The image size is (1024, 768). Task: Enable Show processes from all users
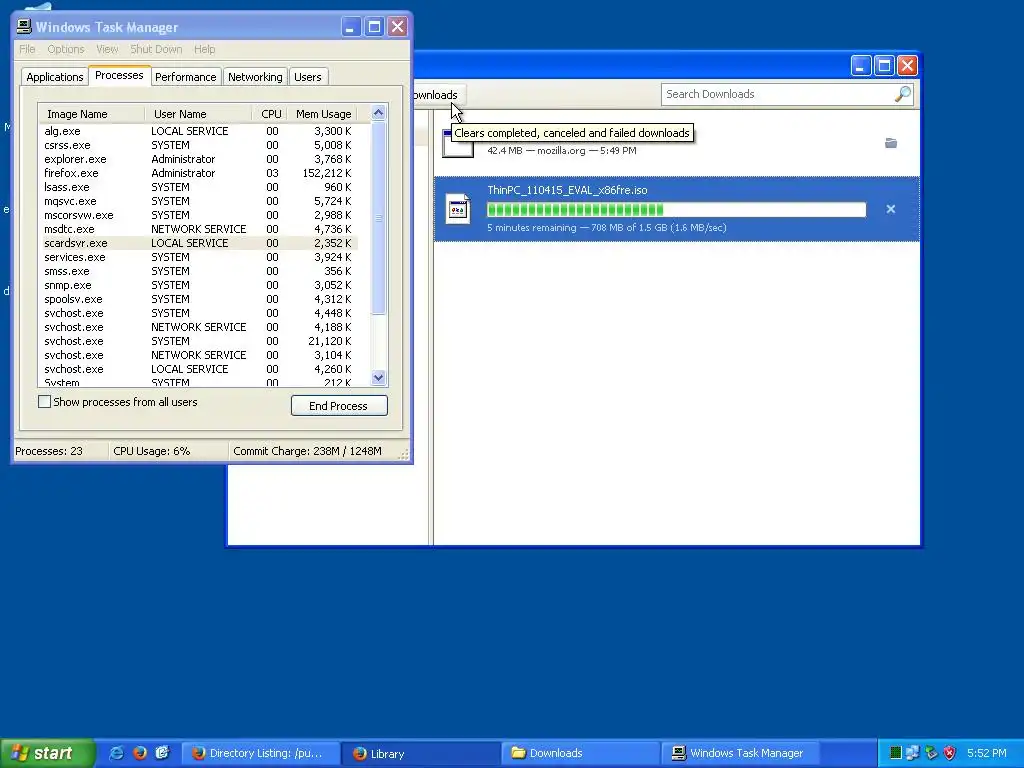(44, 402)
